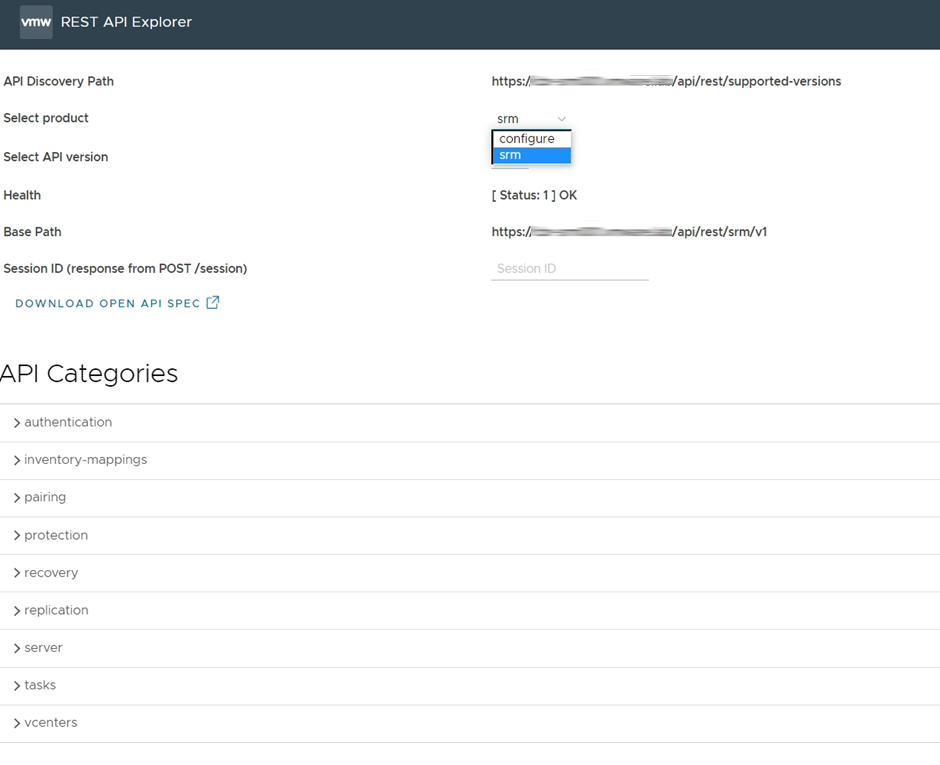Choose srm from product list
This screenshot has width=940, height=765.
click(532, 155)
